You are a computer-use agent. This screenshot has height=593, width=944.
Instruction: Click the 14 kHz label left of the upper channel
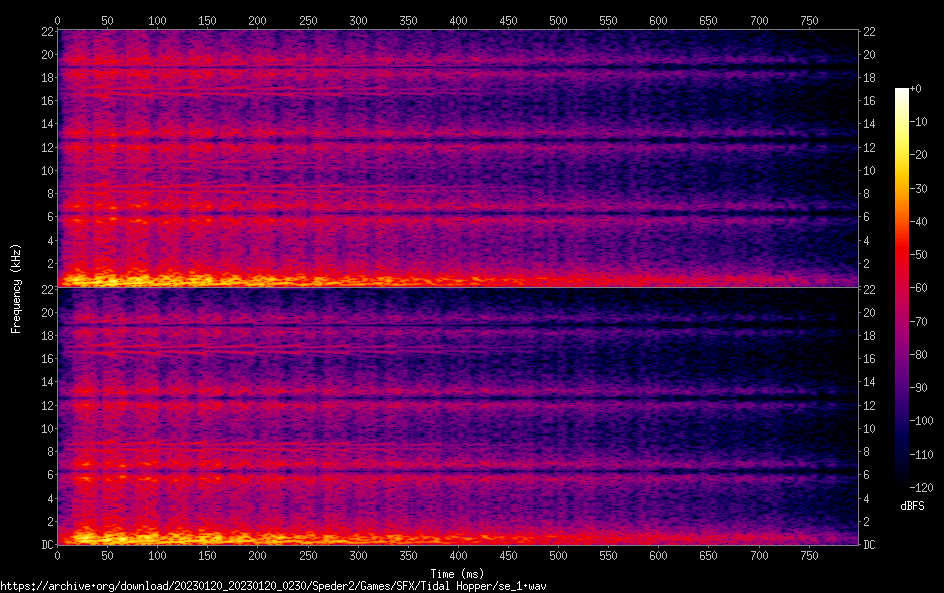pyautogui.click(x=45, y=124)
